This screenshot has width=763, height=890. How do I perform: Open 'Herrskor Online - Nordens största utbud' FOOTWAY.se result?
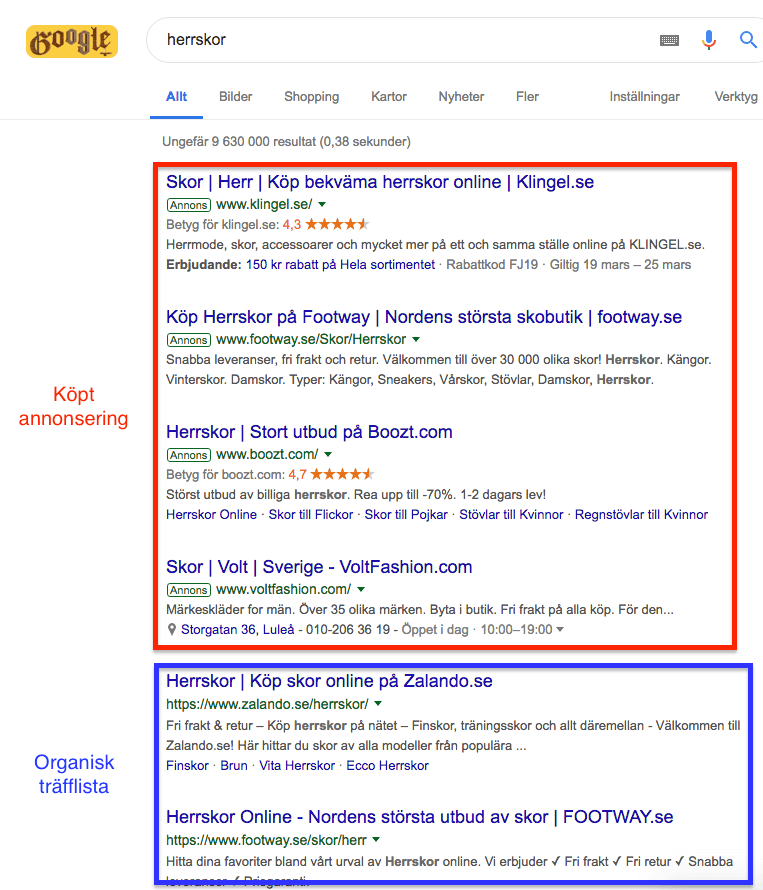420,817
